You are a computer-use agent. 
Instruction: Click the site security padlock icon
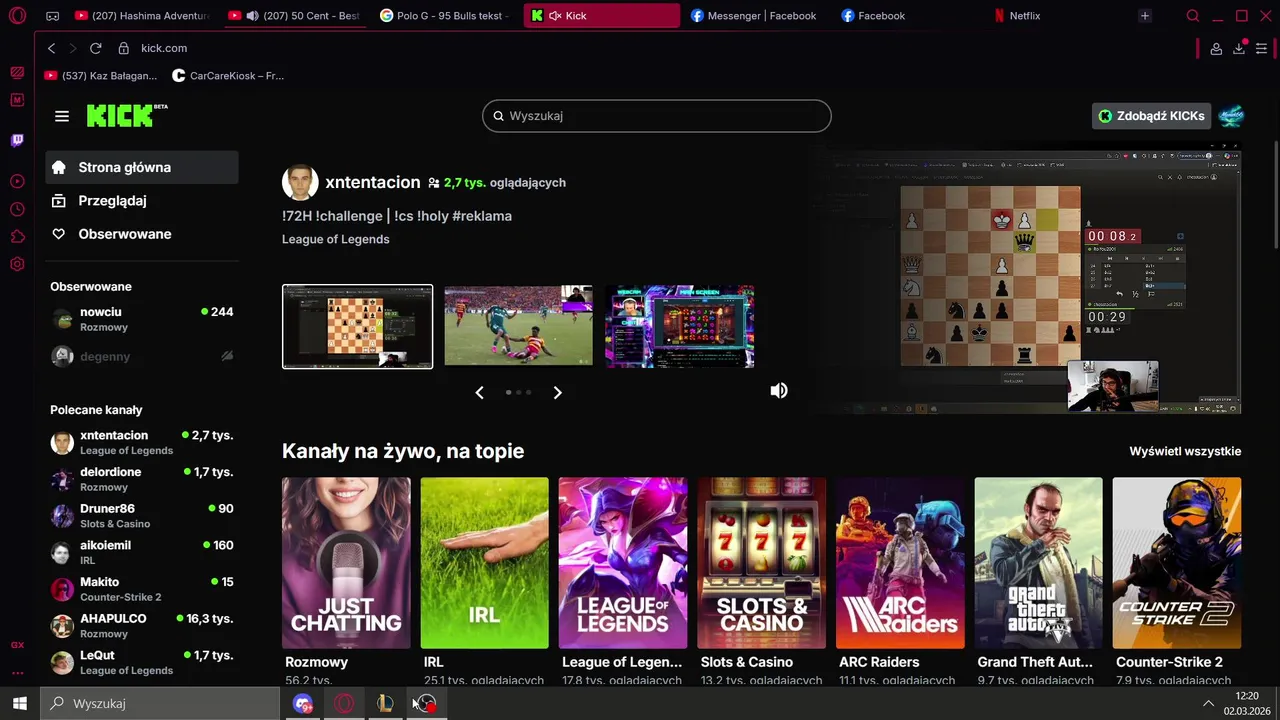(124, 48)
